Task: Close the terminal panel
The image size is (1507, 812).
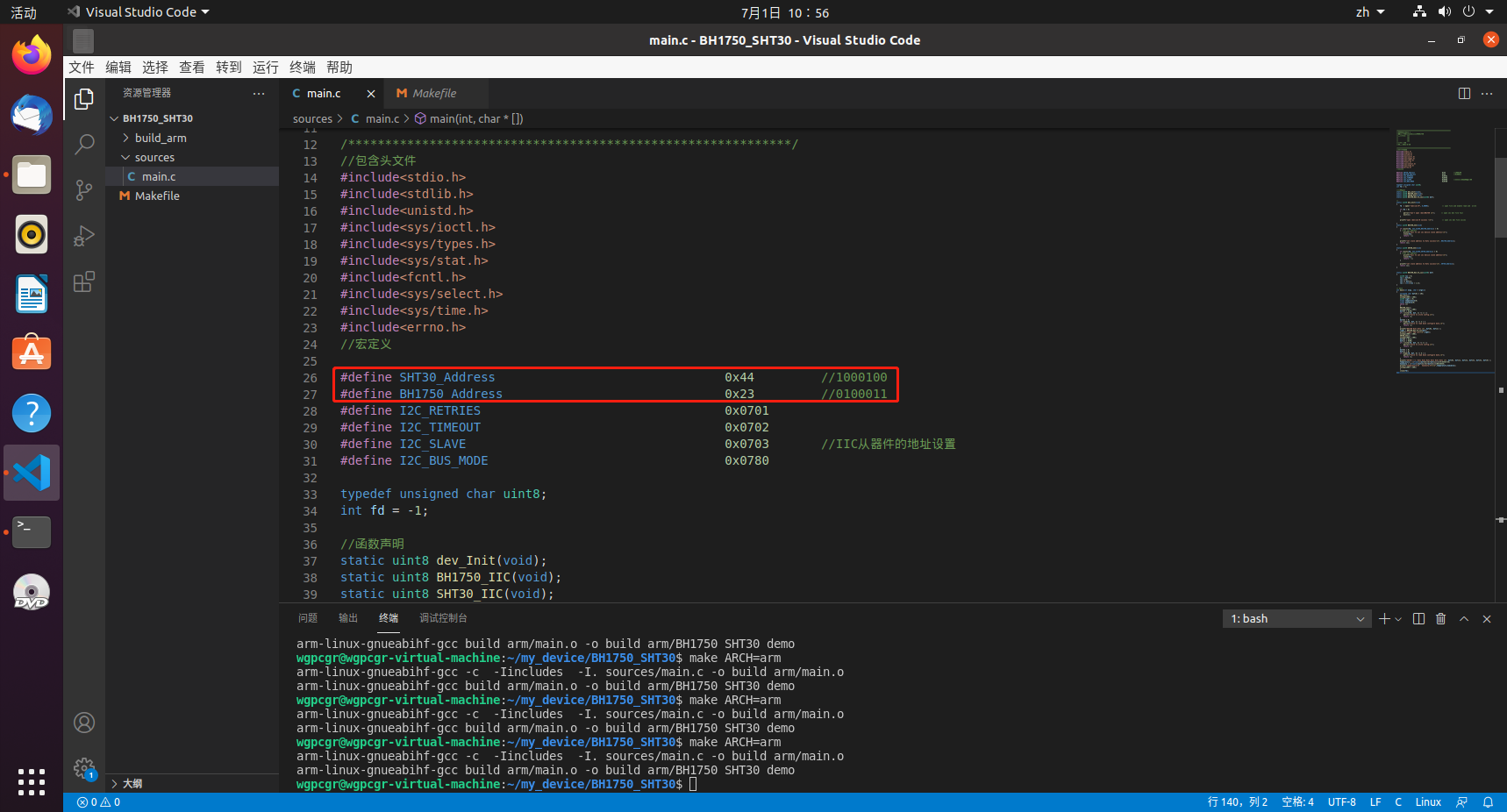Action: (x=1487, y=619)
